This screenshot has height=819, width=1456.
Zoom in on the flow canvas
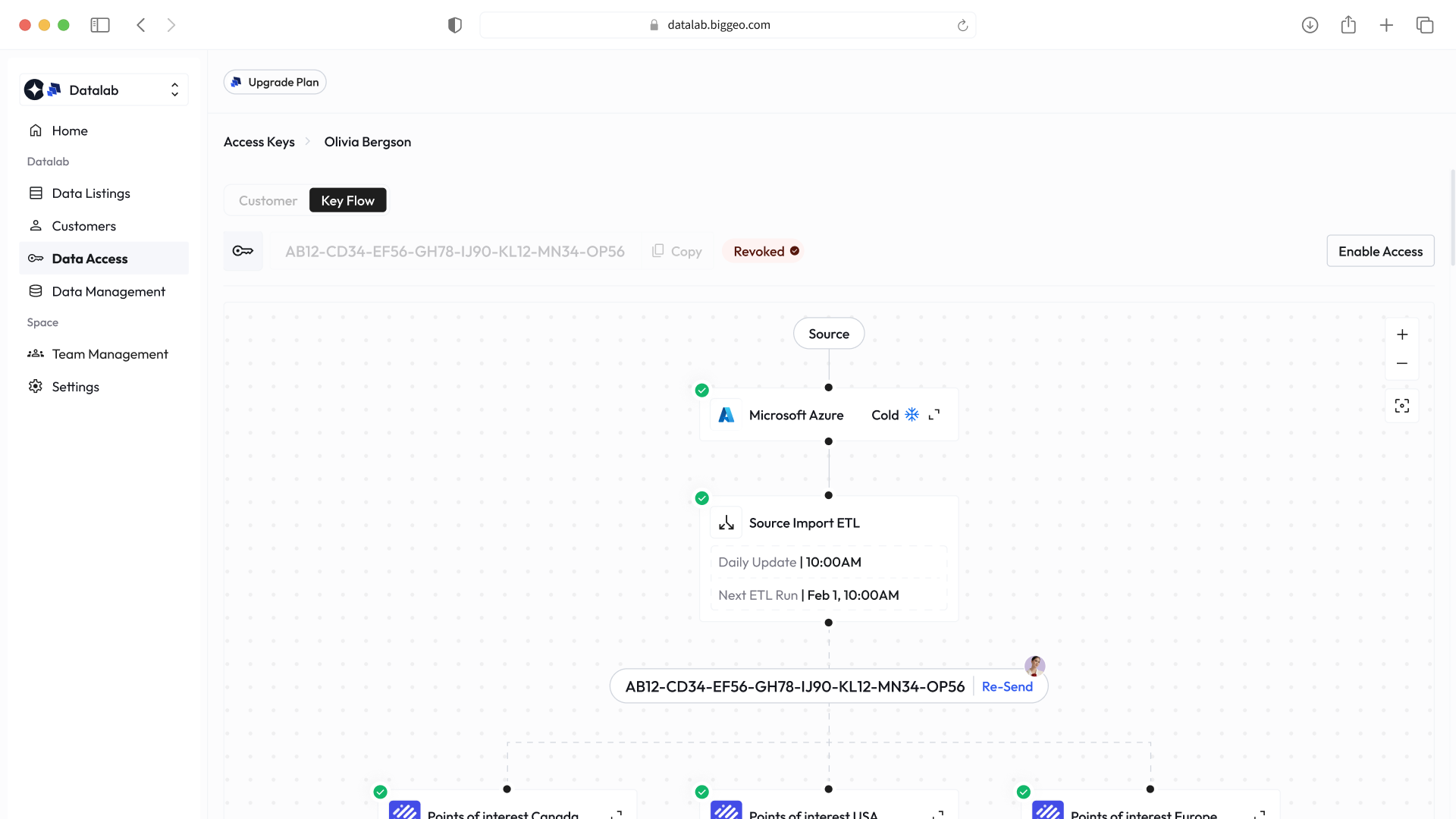pyautogui.click(x=1402, y=334)
